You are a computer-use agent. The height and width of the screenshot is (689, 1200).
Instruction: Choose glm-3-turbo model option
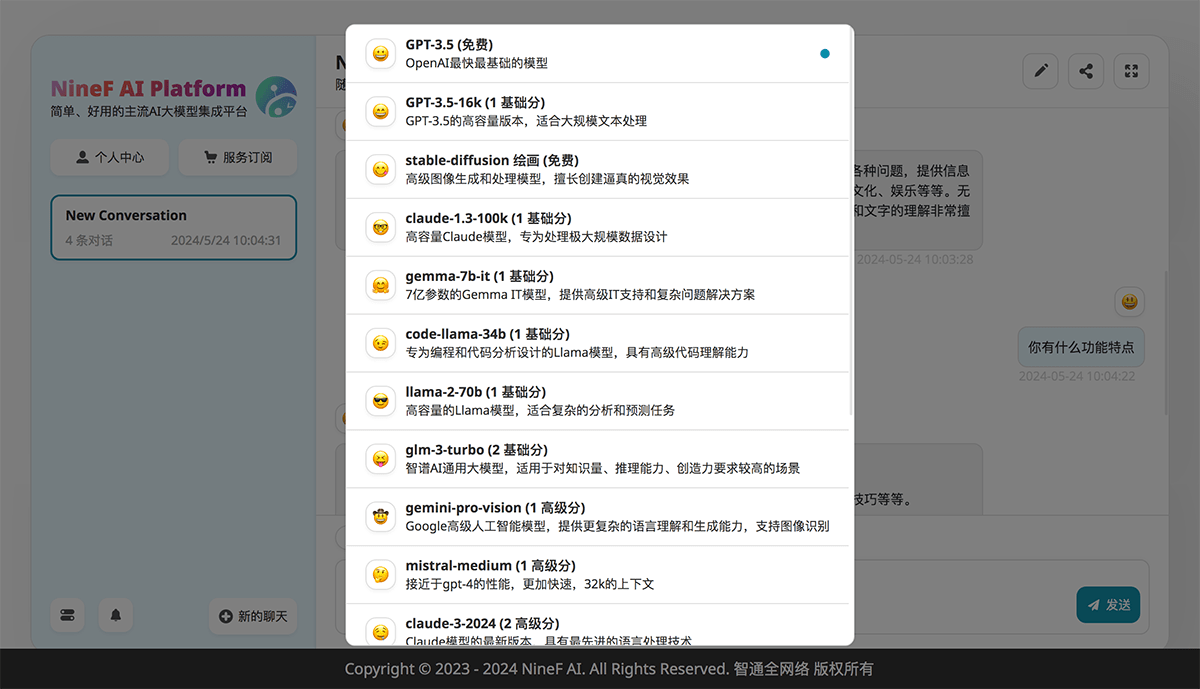click(x=600, y=459)
